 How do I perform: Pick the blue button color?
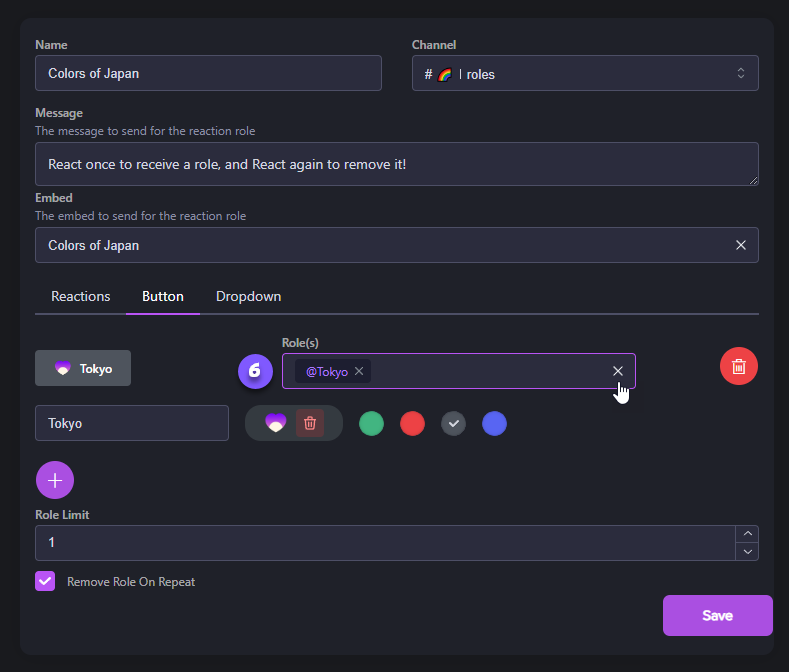coord(494,423)
